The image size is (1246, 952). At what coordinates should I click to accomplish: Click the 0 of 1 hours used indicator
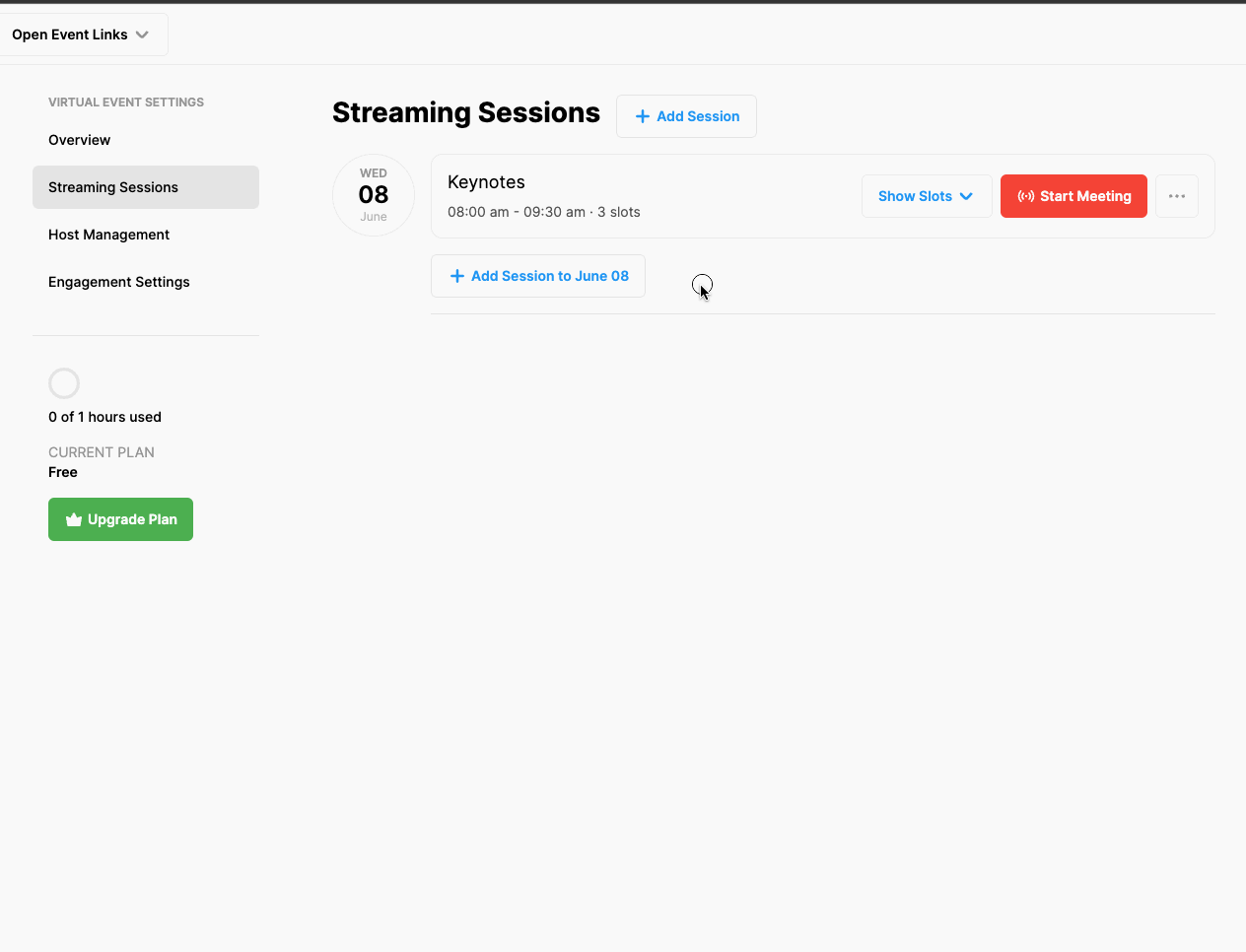104,417
